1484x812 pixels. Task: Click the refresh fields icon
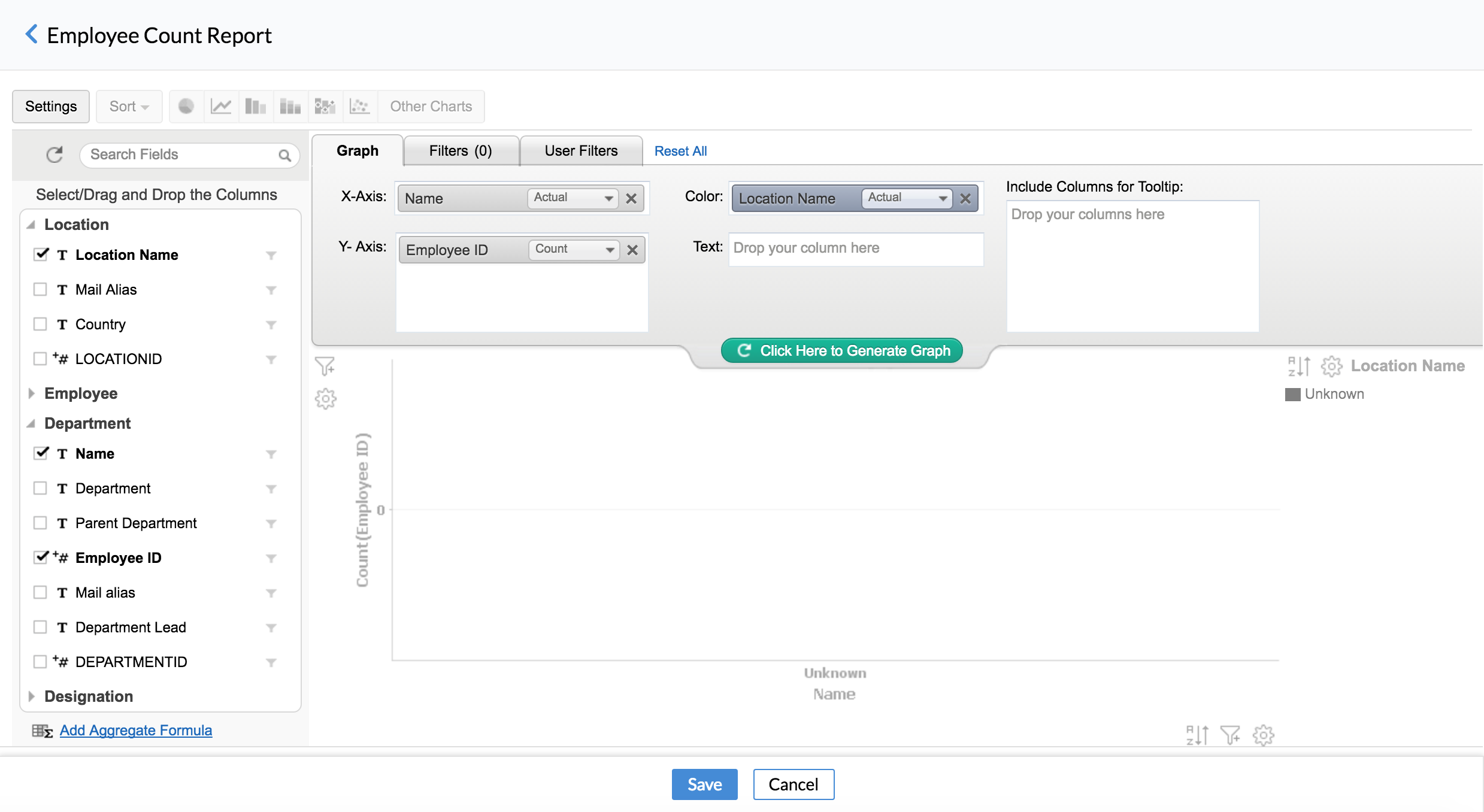tap(54, 154)
